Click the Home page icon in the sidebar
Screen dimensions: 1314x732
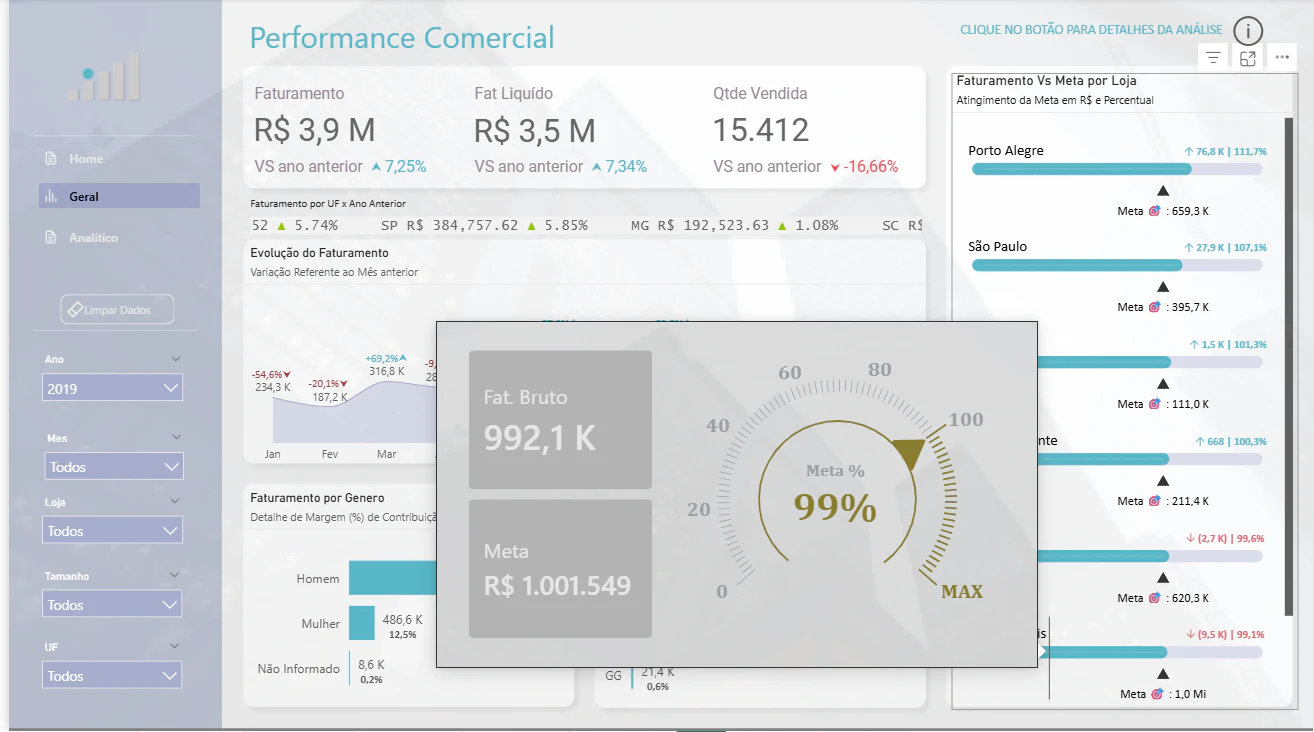[x=51, y=159]
